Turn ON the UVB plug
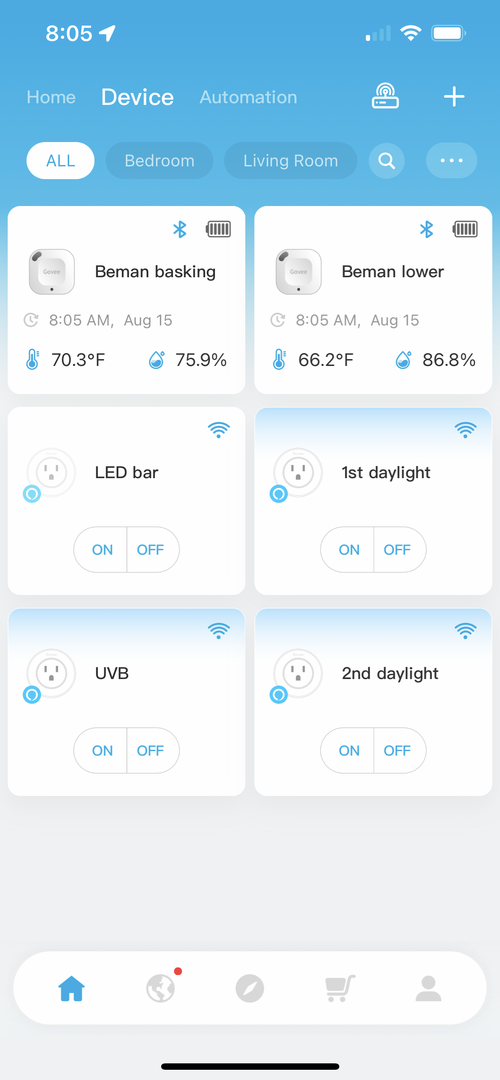 click(101, 751)
